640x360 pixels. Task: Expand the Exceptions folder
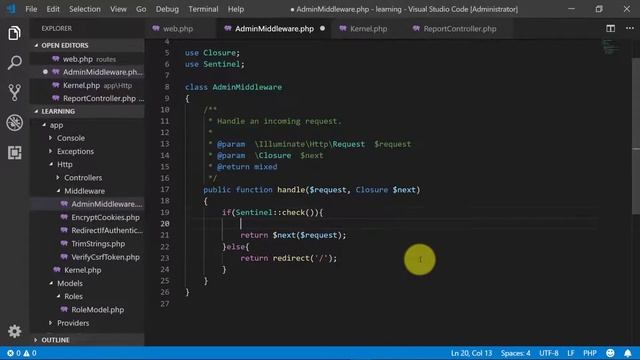click(x=87, y=151)
